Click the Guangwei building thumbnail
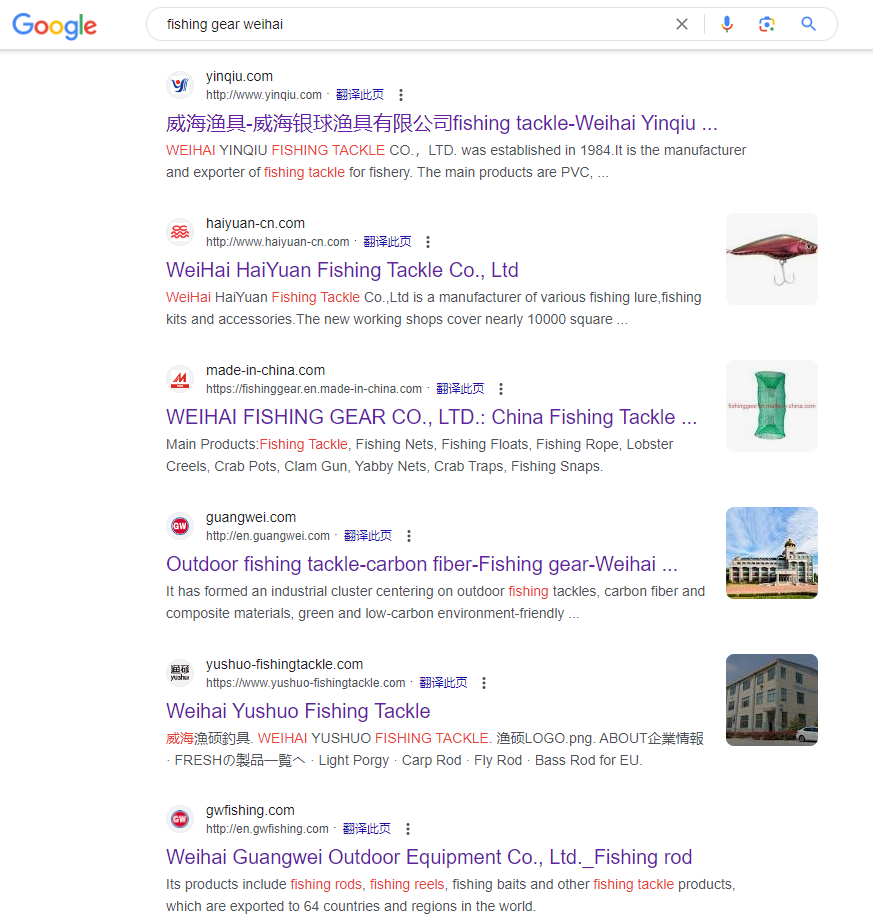The image size is (873, 923). [x=772, y=553]
